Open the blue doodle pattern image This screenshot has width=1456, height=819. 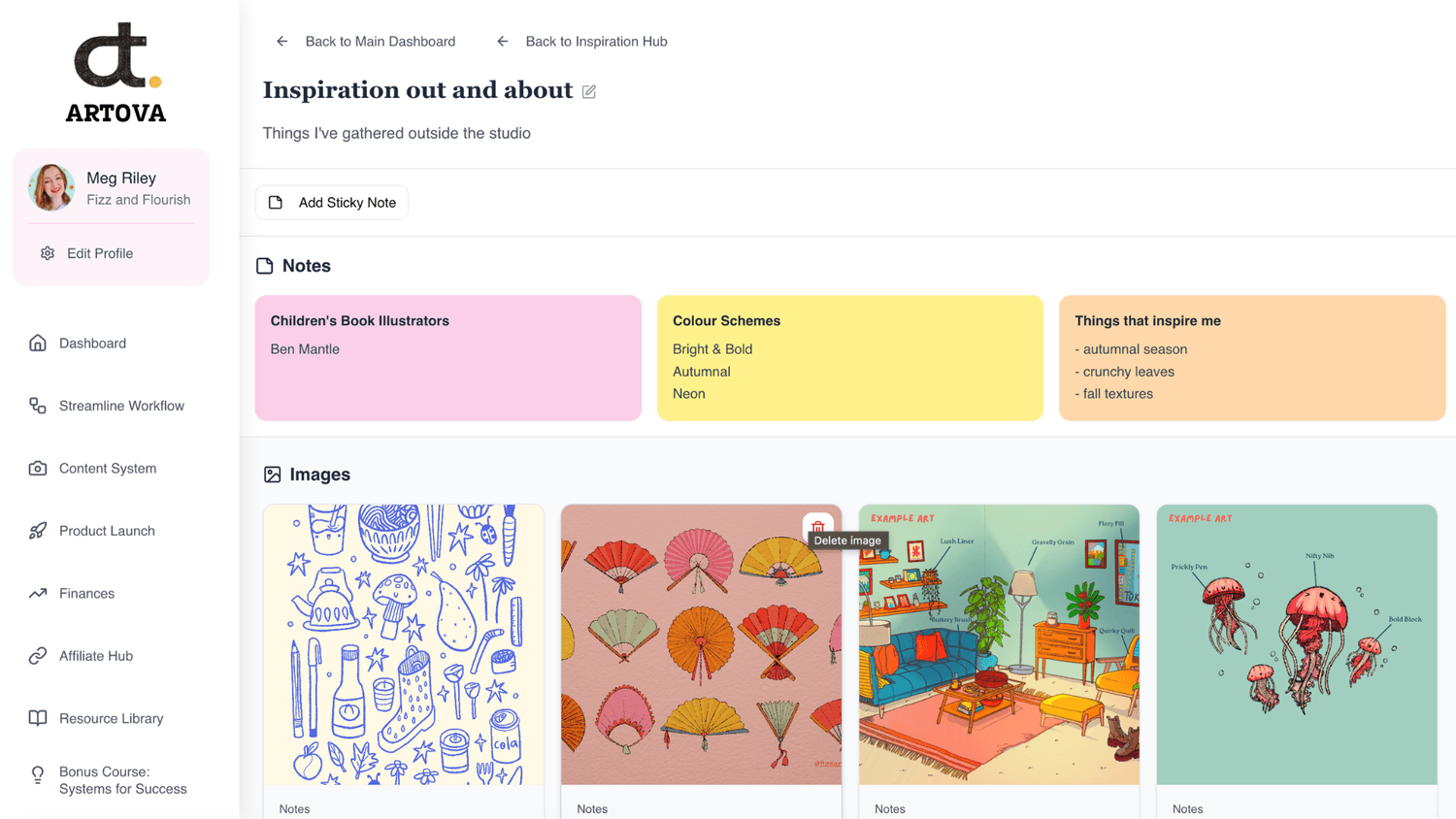(x=404, y=644)
